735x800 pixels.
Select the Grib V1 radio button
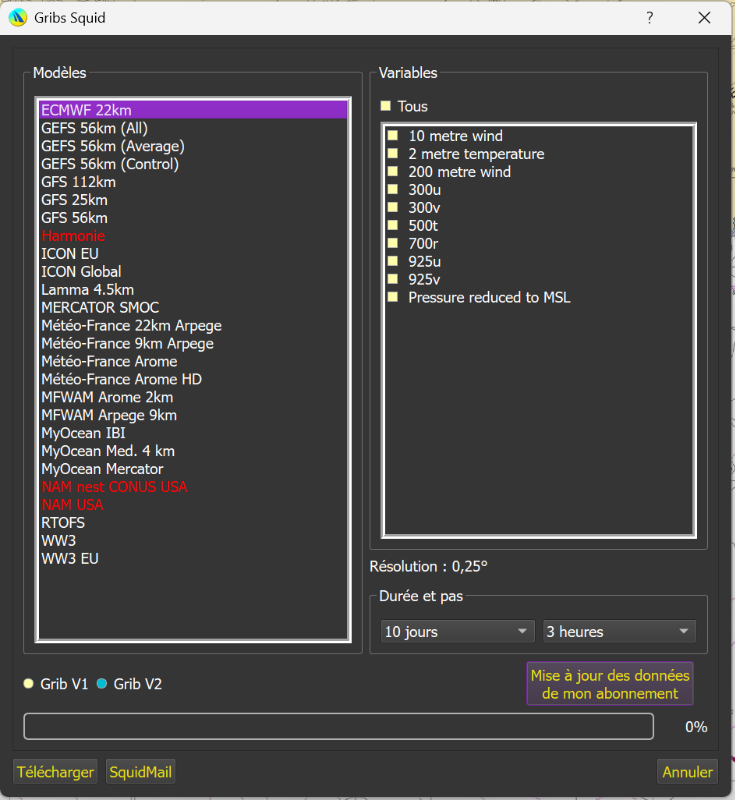tap(29, 684)
